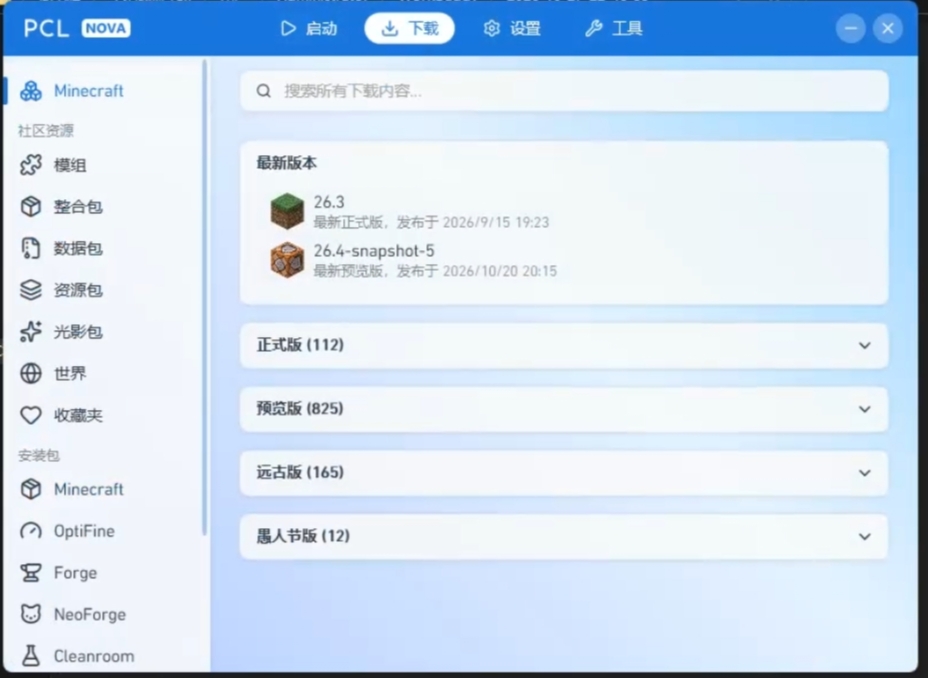Expand the 愚人节版 (12) section

(x=563, y=537)
